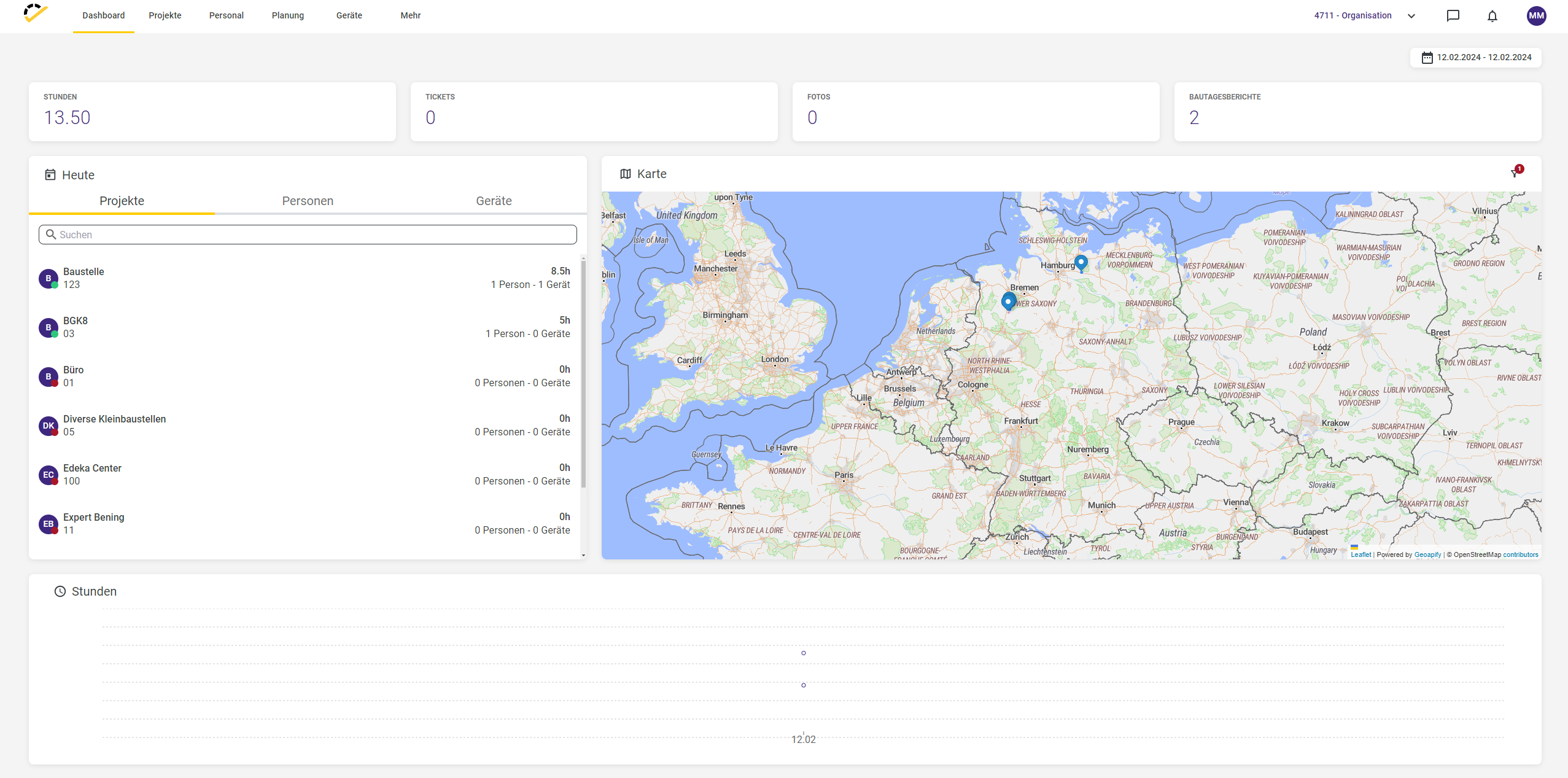Select the Expert Bening 11 row

point(305,524)
